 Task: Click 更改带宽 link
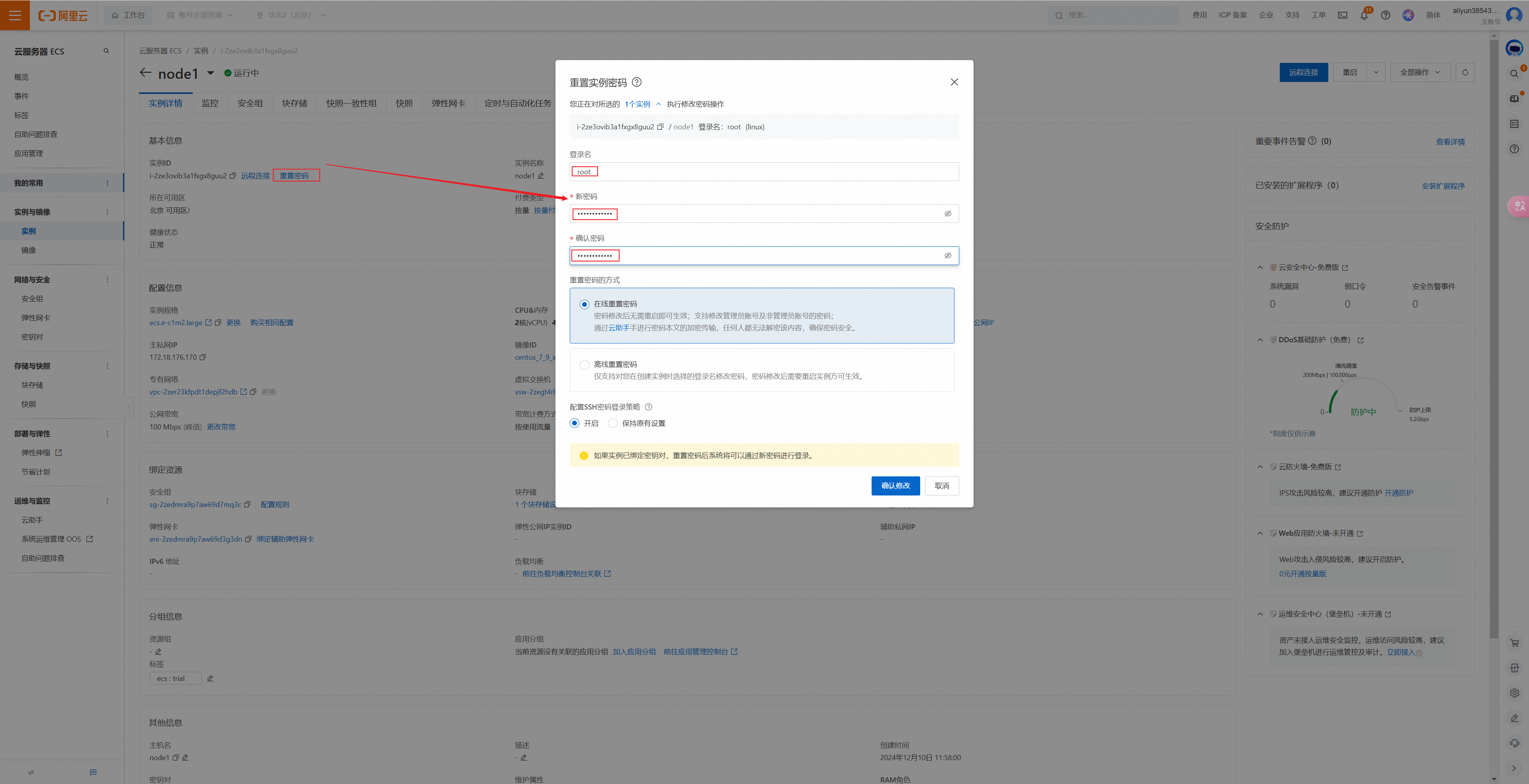[221, 427]
